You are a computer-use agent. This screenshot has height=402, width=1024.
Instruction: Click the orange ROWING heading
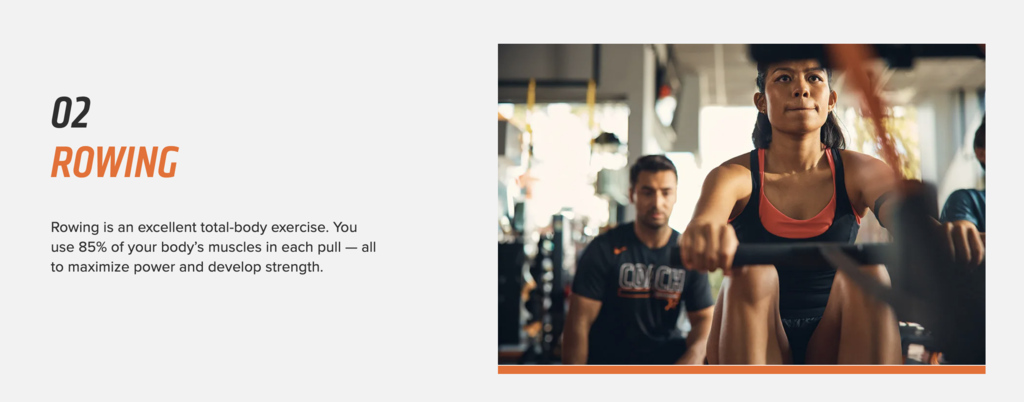(x=115, y=162)
